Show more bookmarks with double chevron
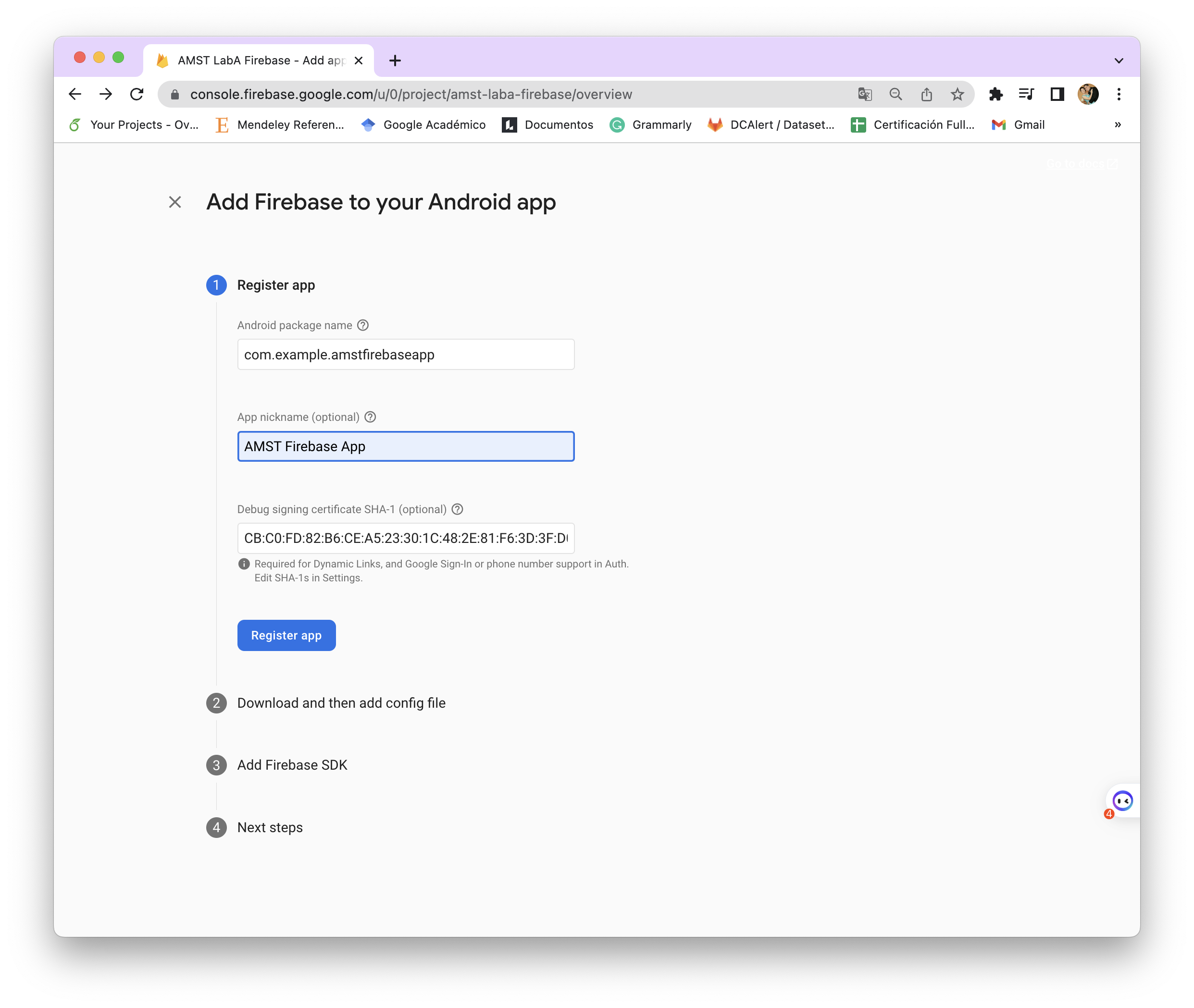 pos(1118,124)
